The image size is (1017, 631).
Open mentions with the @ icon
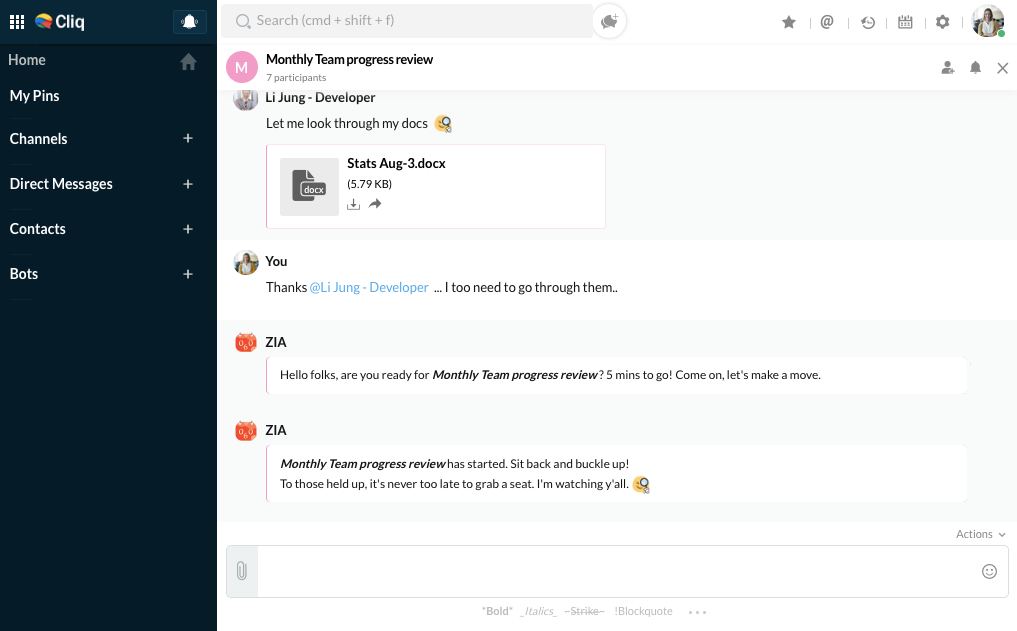827,22
